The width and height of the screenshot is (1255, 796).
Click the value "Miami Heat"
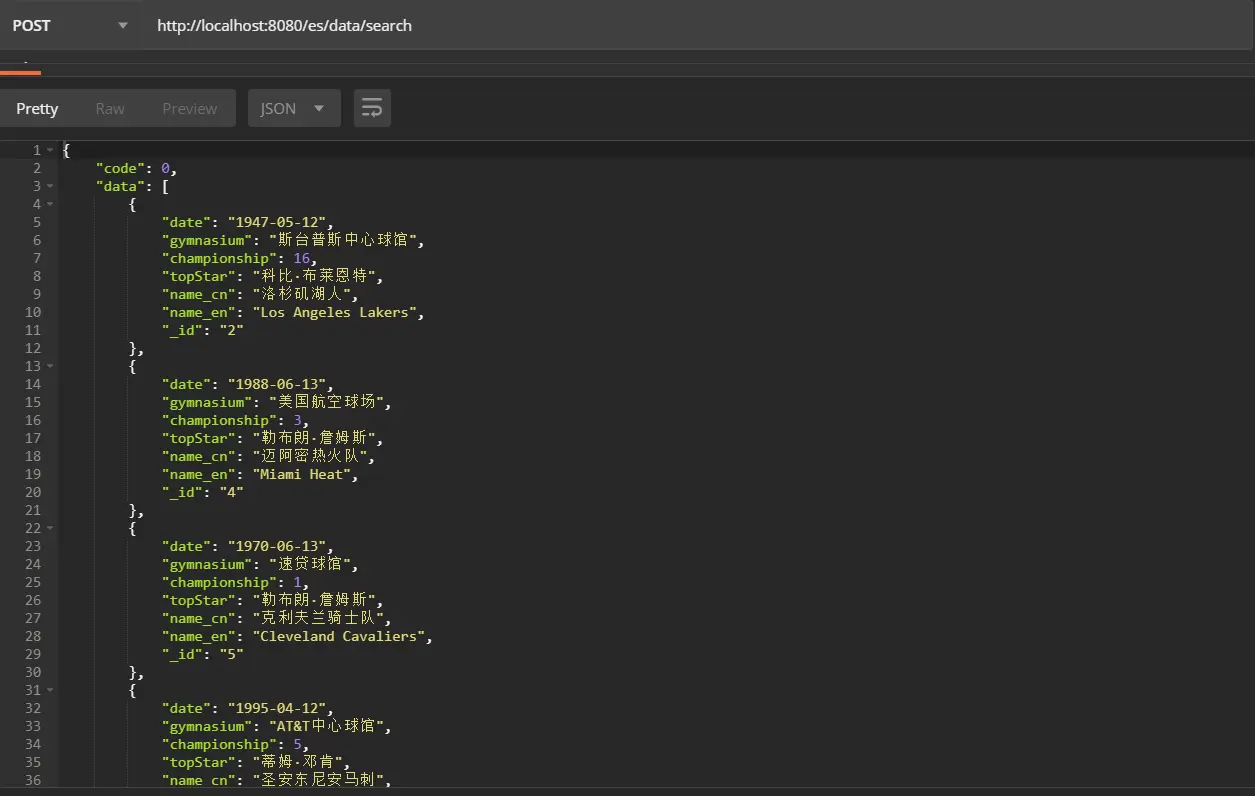301,474
